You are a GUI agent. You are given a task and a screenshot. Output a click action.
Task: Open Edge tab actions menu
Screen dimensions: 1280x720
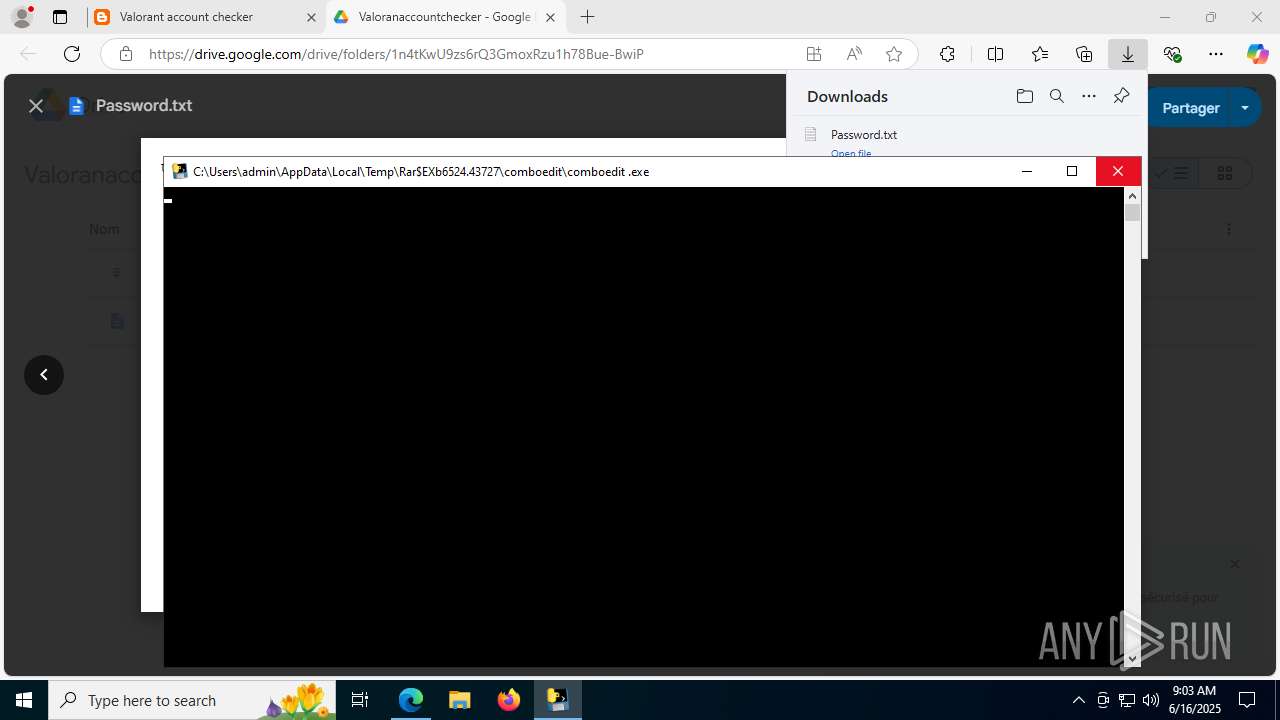[x=60, y=17]
